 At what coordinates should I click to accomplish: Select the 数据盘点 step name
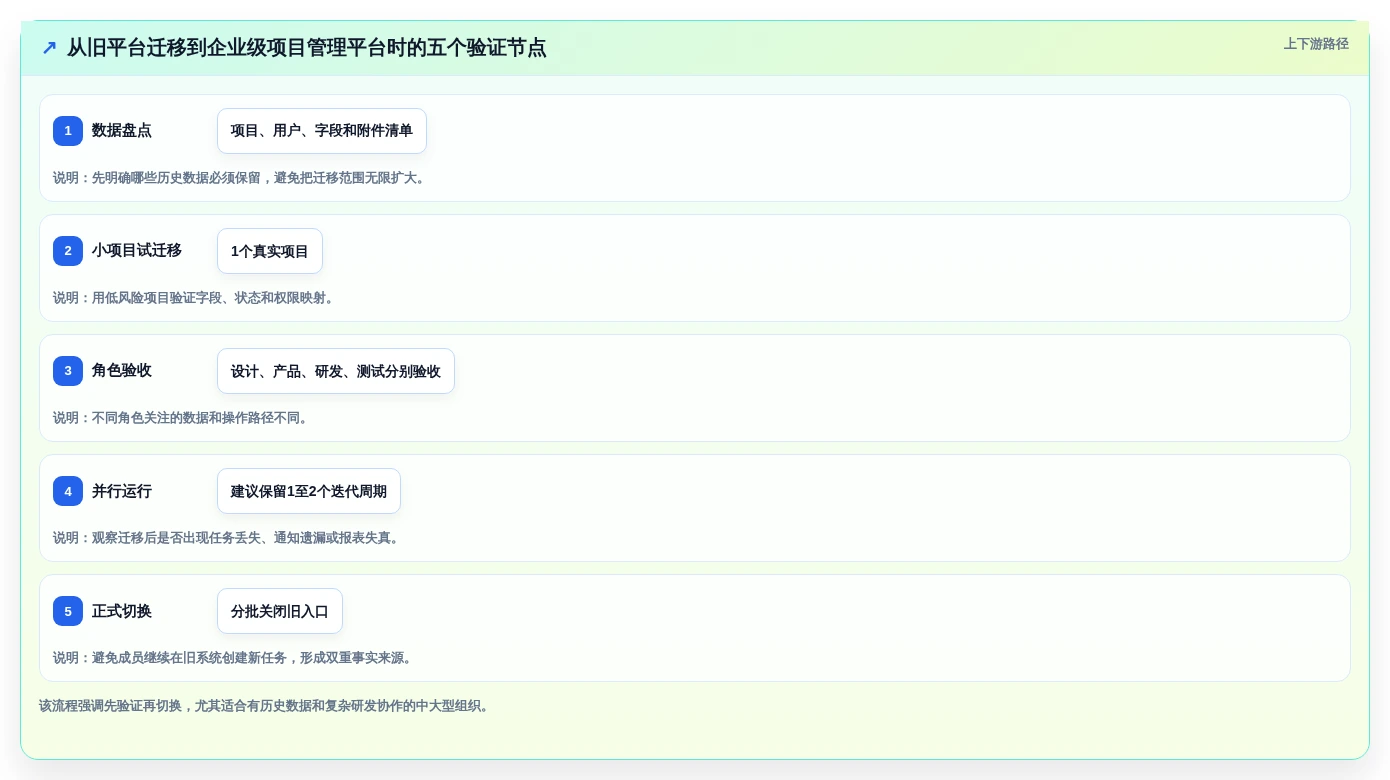coord(122,131)
